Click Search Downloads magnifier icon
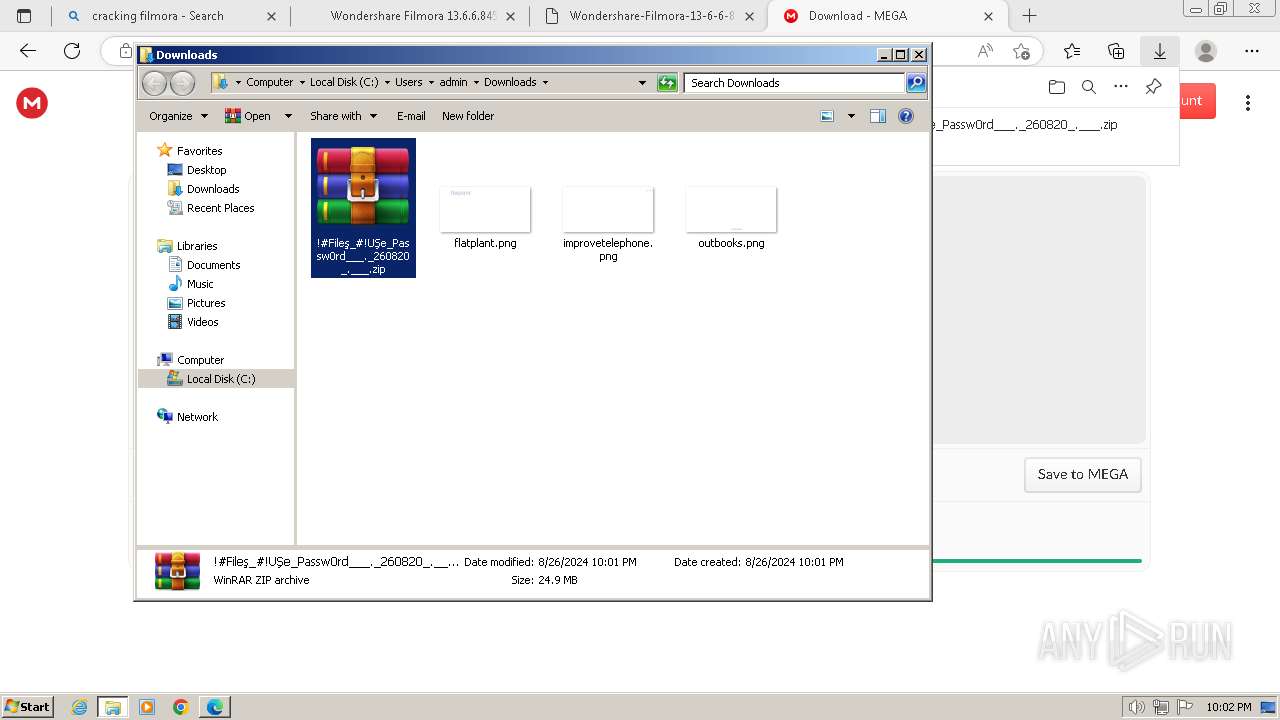This screenshot has height=720, width=1280. click(x=915, y=83)
